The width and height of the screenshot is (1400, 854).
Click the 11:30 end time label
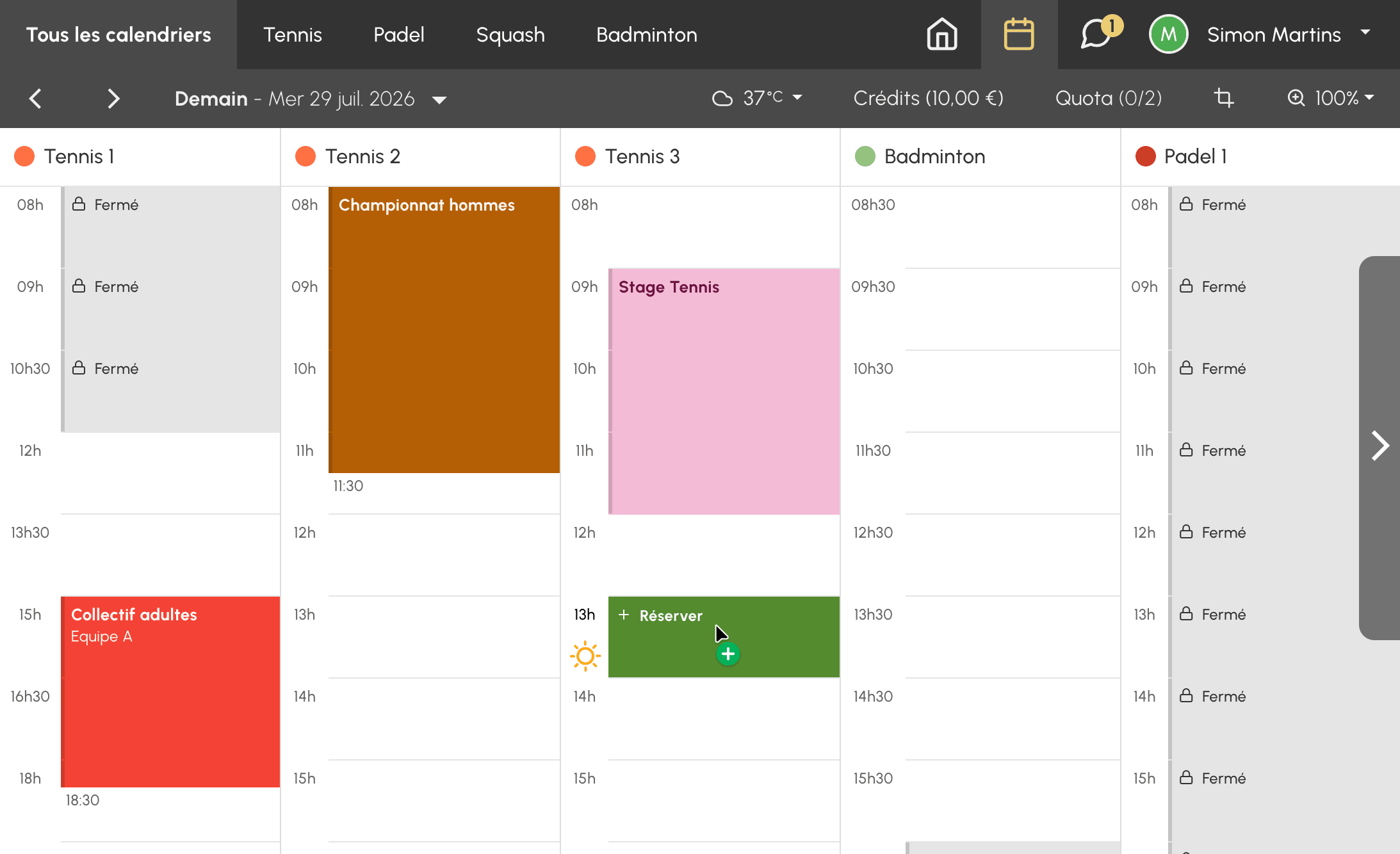[x=348, y=486]
